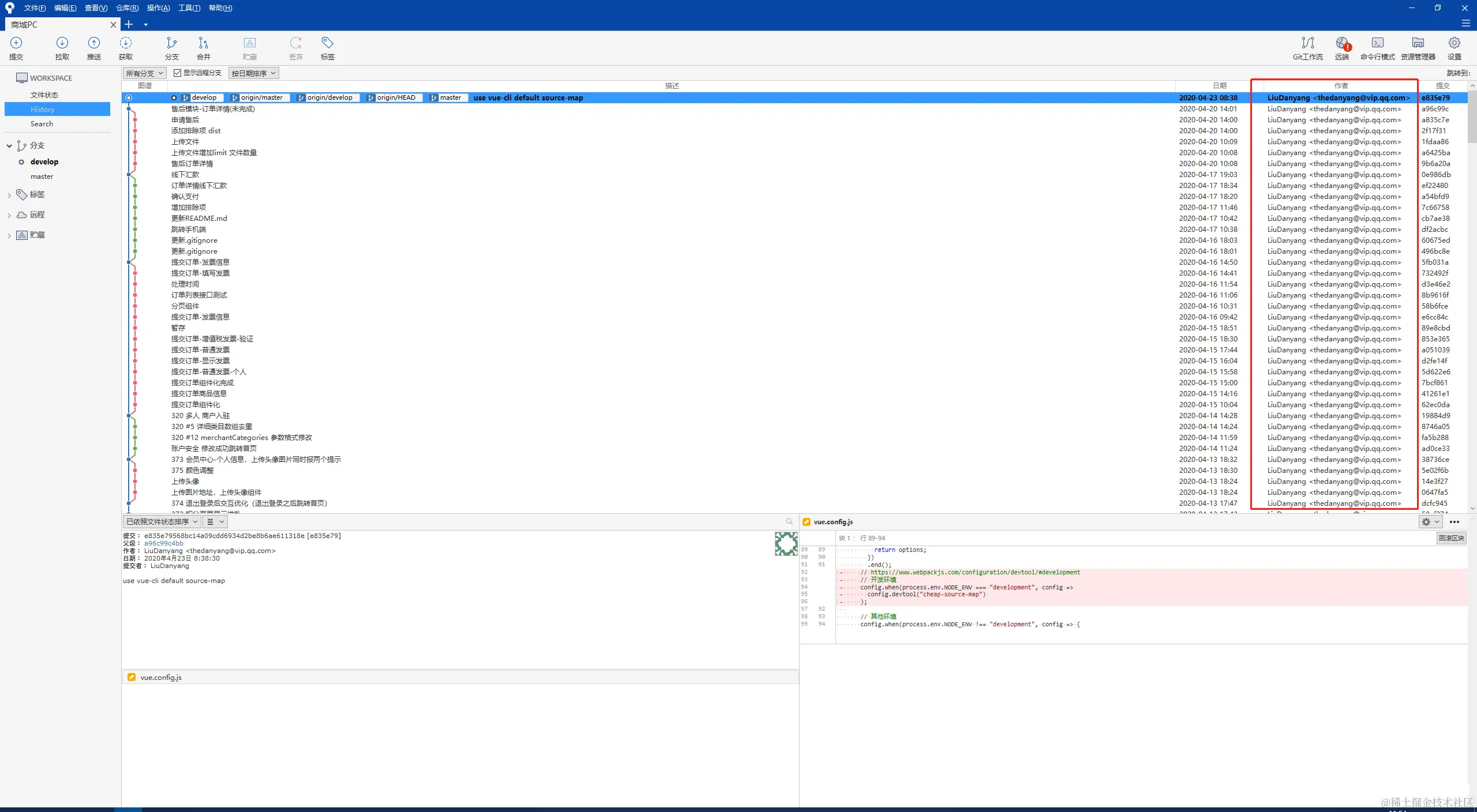Open the 工具(T) menu
Screen dimensions: 1477x812
point(189,8)
